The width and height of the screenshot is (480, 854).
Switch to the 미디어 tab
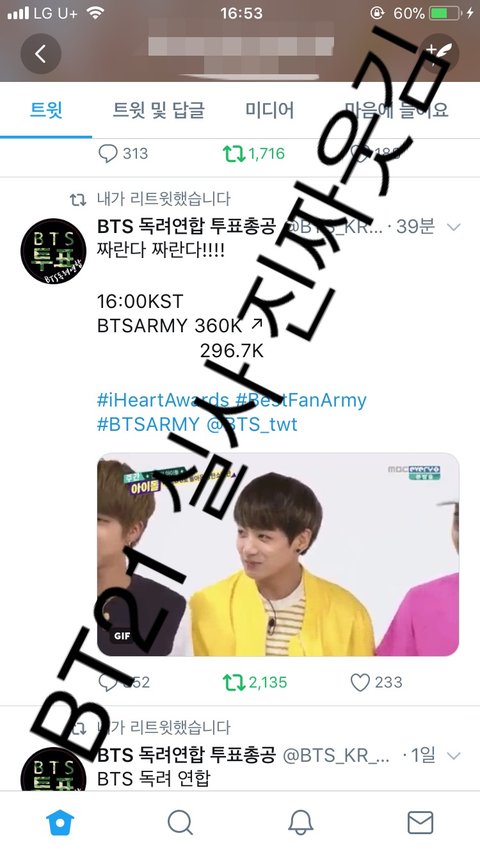pos(270,110)
